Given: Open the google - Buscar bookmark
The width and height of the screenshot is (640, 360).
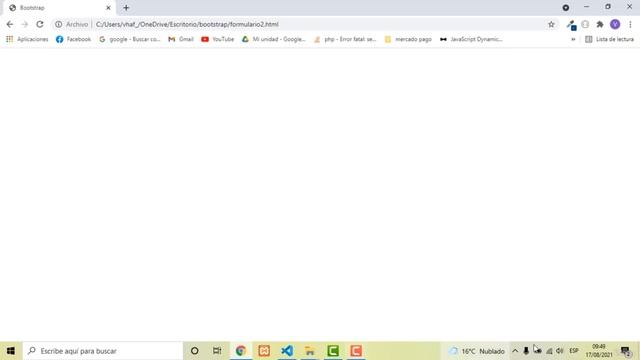Looking at the screenshot, I should pyautogui.click(x=129, y=39).
